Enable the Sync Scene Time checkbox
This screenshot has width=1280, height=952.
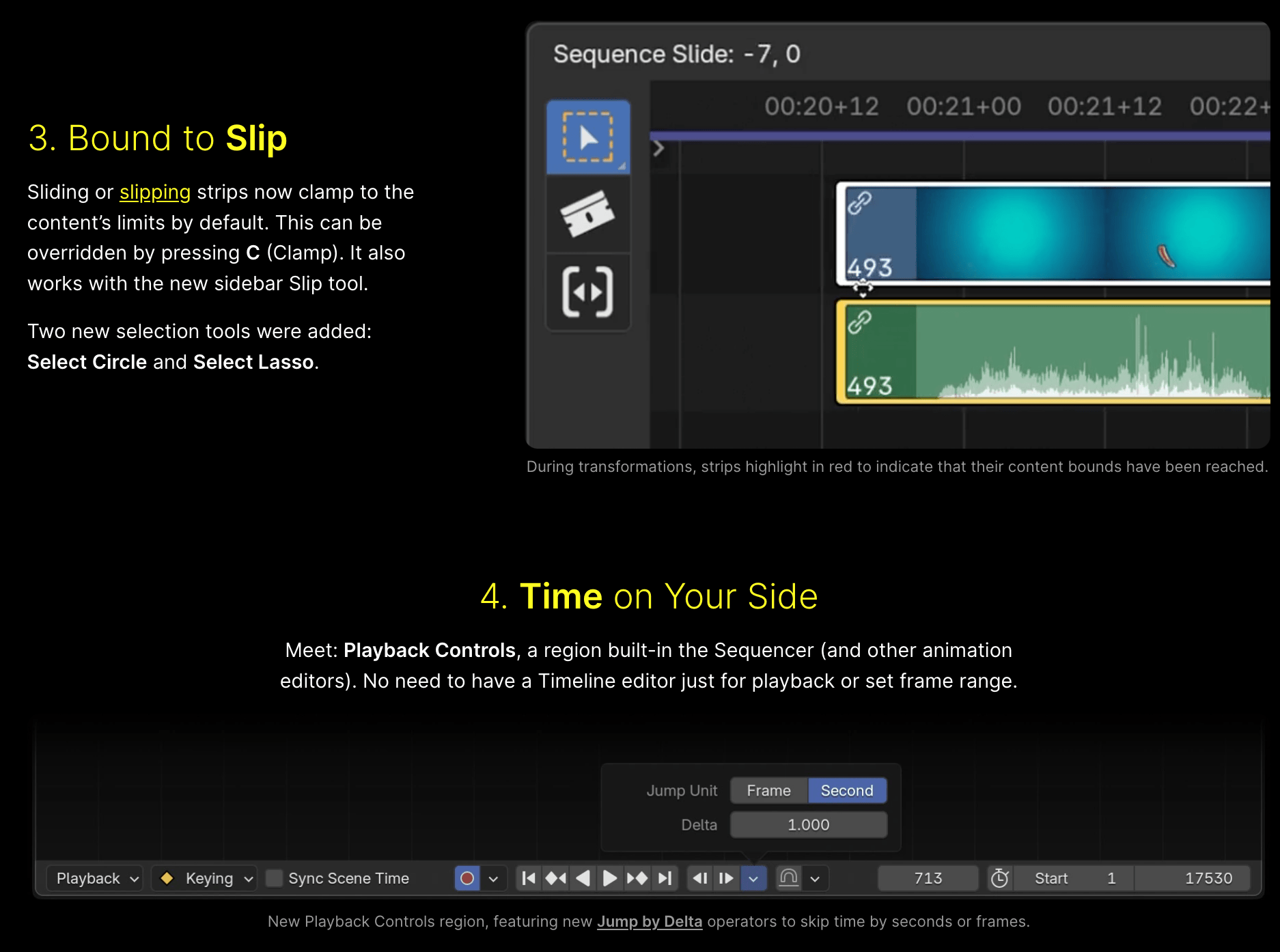coord(275,878)
